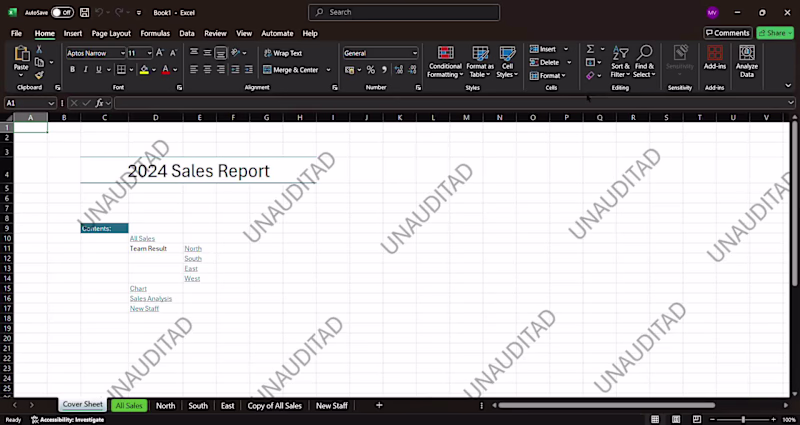Viewport: 800px width, 425px height.
Task: Open the font size dropdown
Action: [149, 53]
